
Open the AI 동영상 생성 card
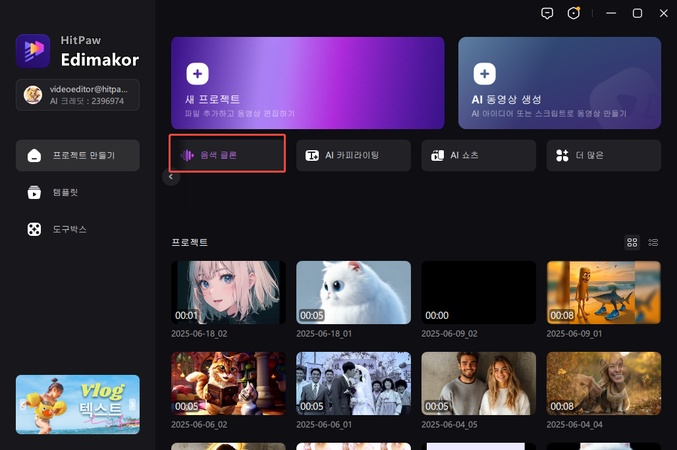coord(560,83)
